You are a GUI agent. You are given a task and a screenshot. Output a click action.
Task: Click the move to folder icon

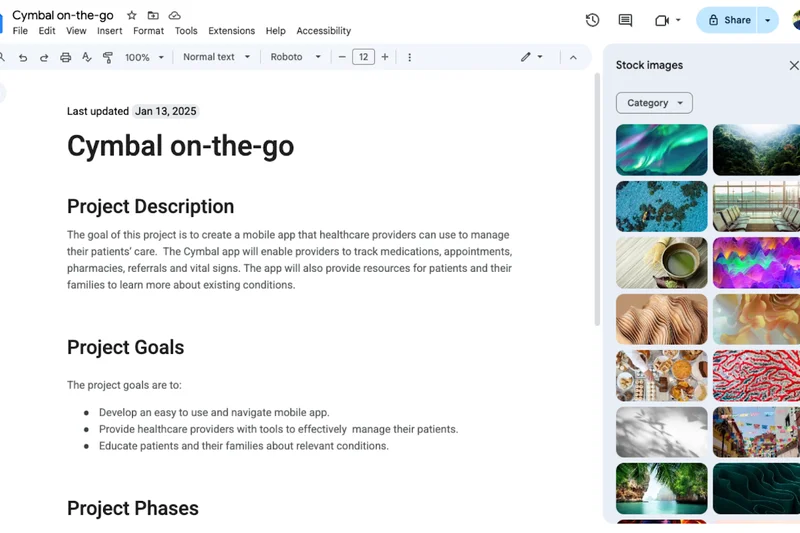(153, 15)
